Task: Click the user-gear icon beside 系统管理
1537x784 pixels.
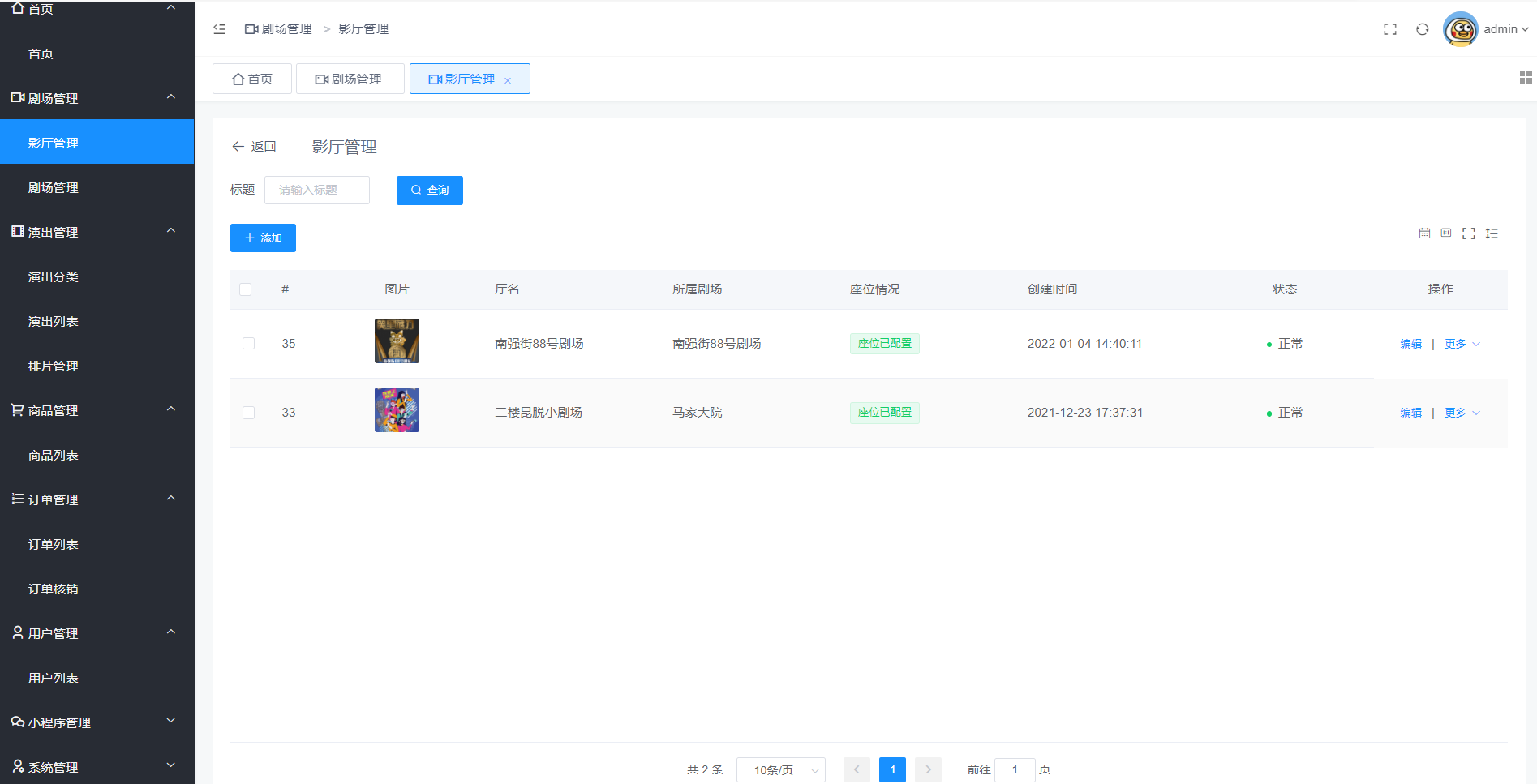Action: coord(18,765)
